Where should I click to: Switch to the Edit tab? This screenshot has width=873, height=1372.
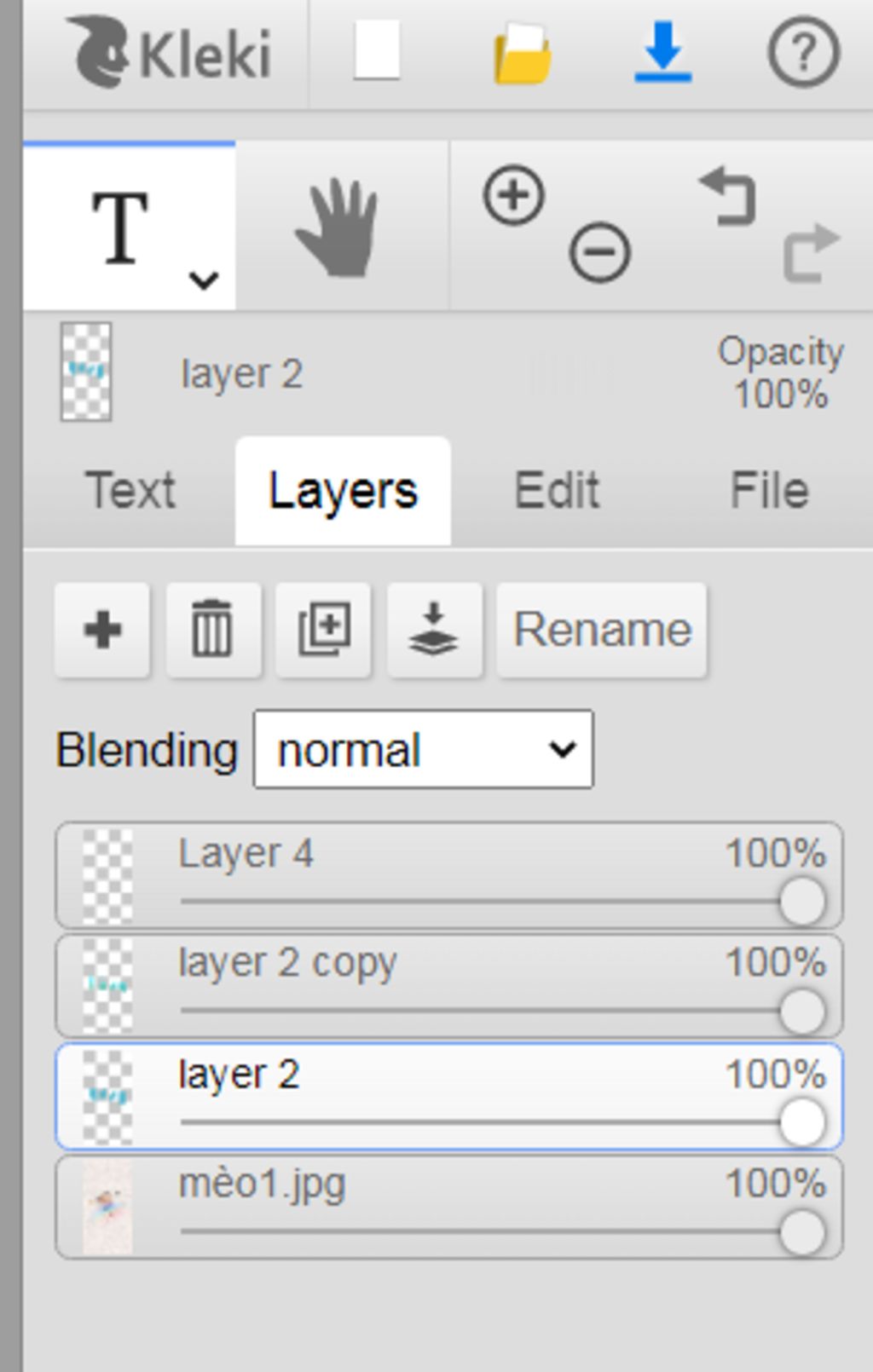tap(557, 491)
